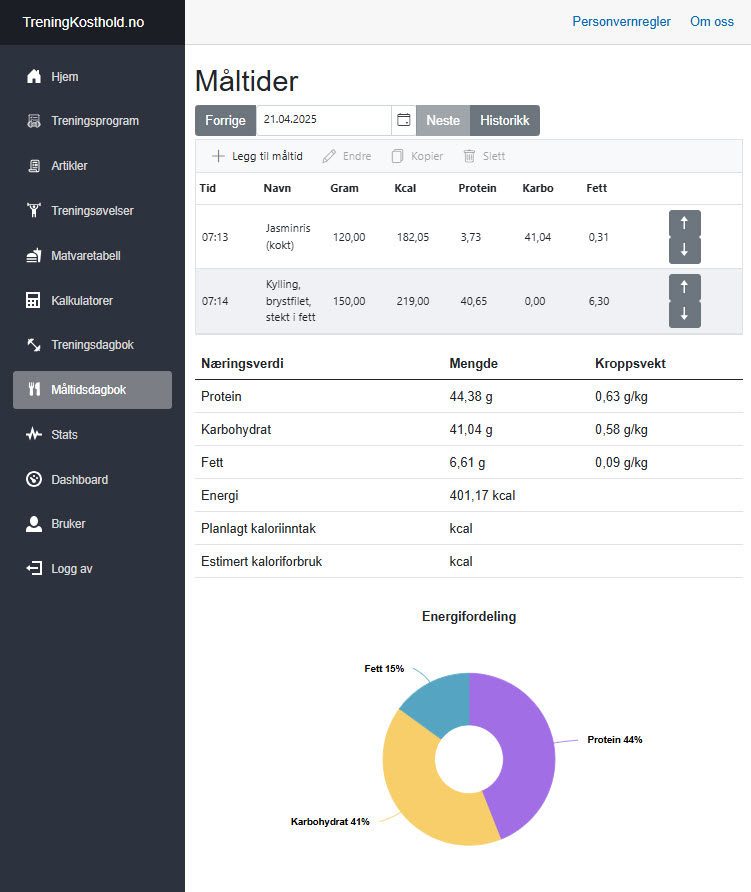The image size is (751, 892).
Task: Click the 0,58 g/kg bodyweight value
Action: tap(621, 430)
